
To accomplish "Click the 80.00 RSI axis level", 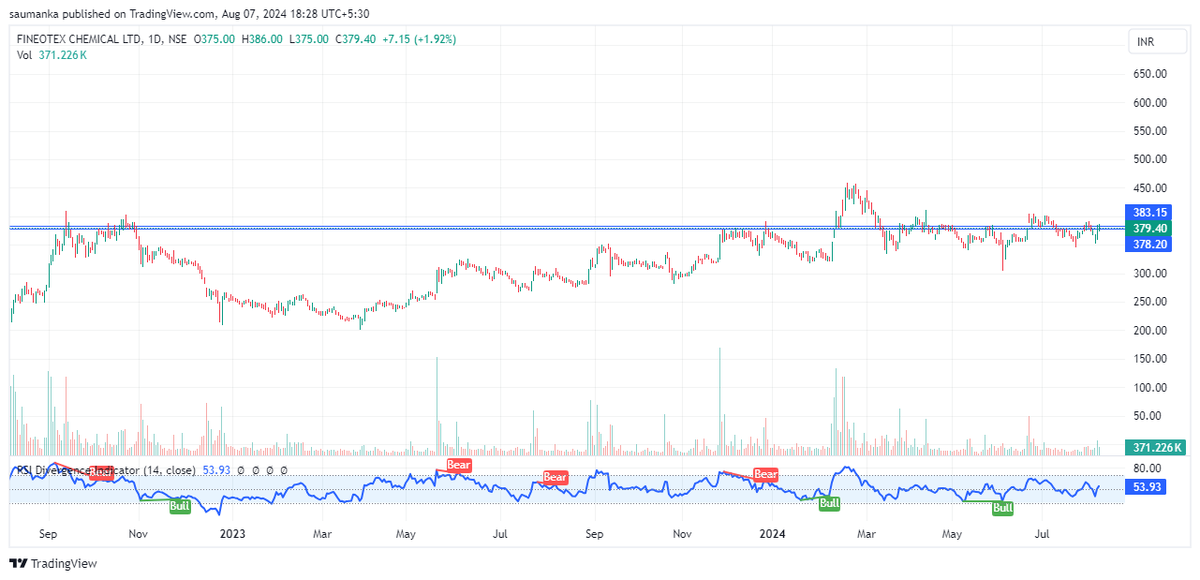I will tap(1147, 468).
